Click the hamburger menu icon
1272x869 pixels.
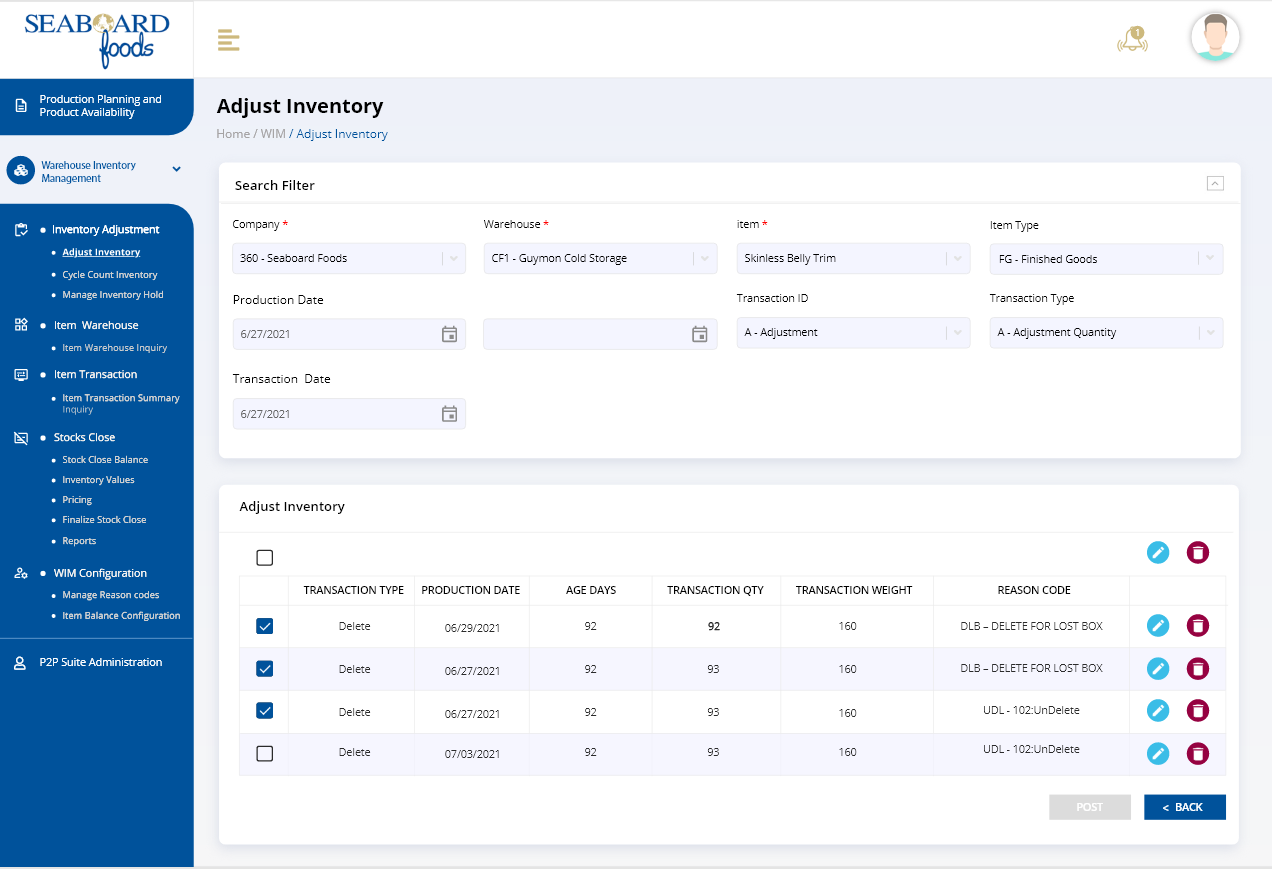click(228, 41)
